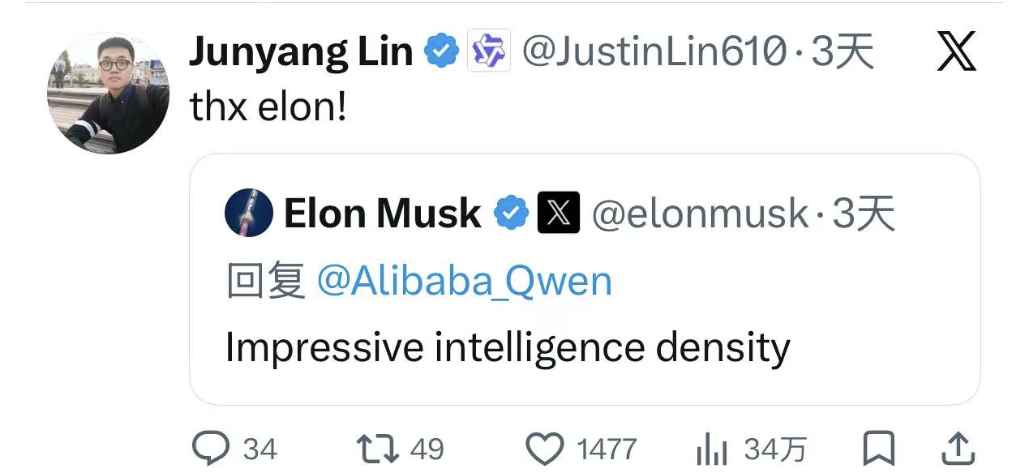Image resolution: width=1020 pixels, height=472 pixels.
Task: Click the @elonmusk handle
Action: pos(700,213)
